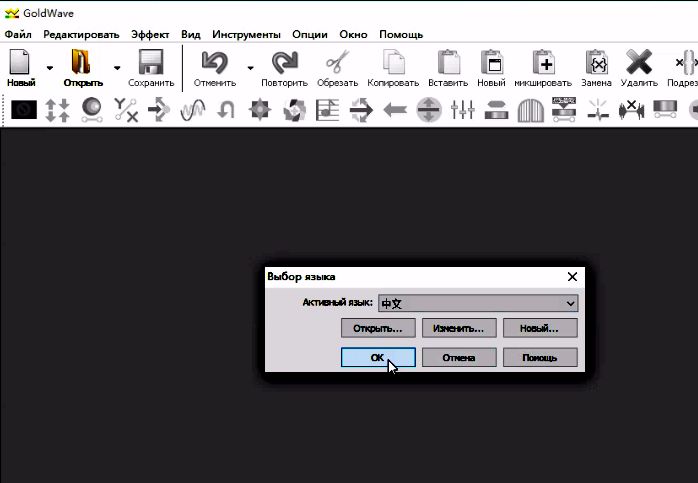Click the four-arrows effect icon in second toolbar
698x483 pixels.
(57, 110)
